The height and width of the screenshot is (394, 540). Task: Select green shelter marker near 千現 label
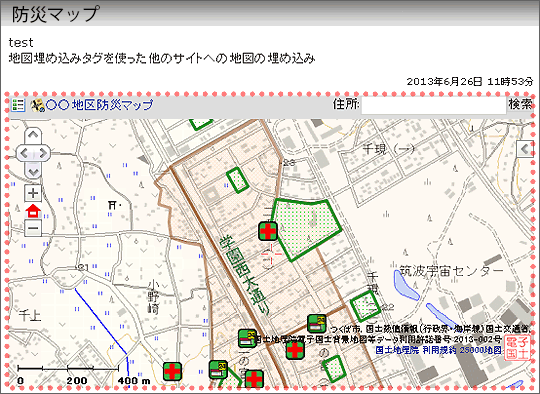317,323
